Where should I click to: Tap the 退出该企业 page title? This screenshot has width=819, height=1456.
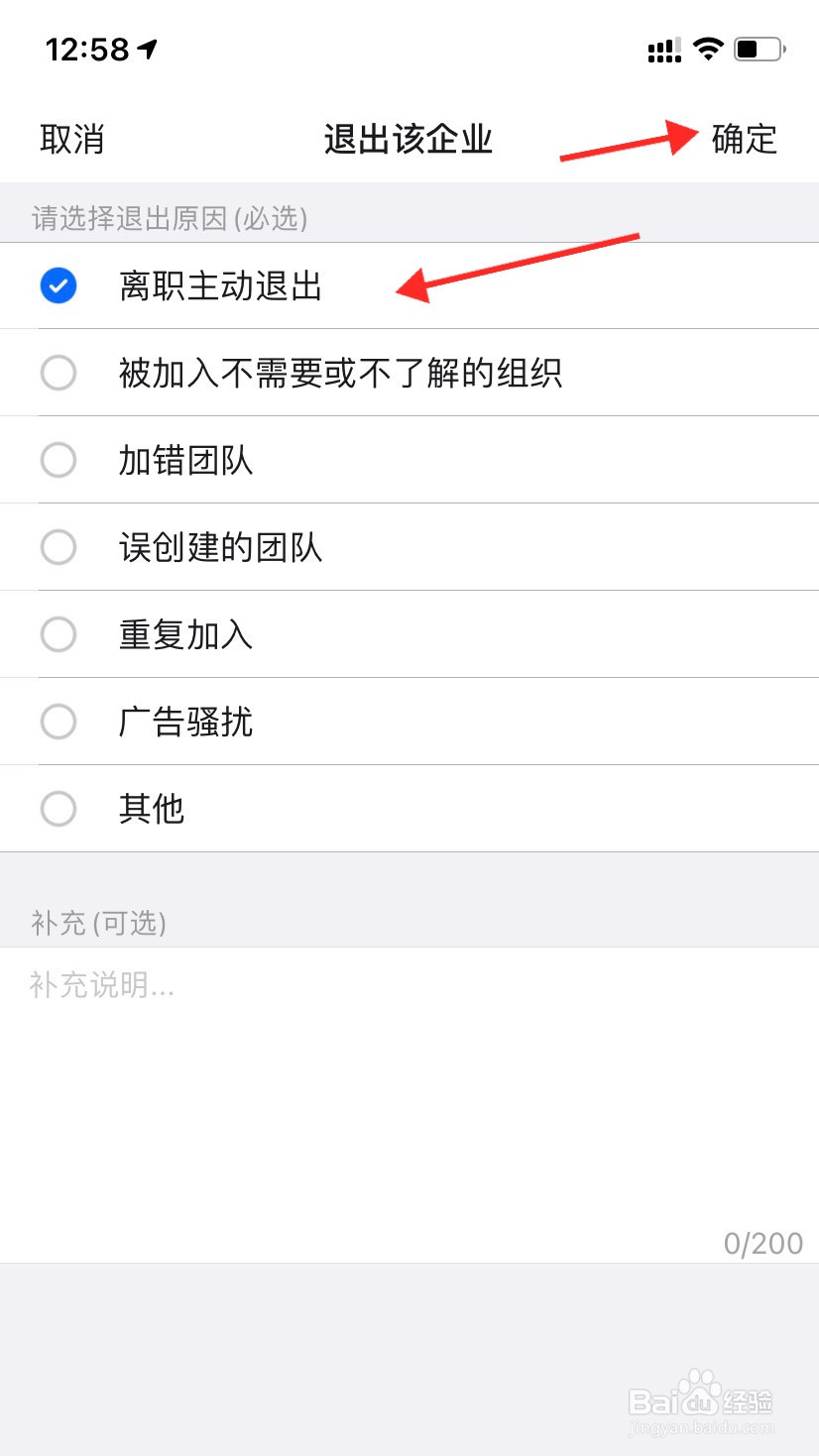[x=409, y=139]
